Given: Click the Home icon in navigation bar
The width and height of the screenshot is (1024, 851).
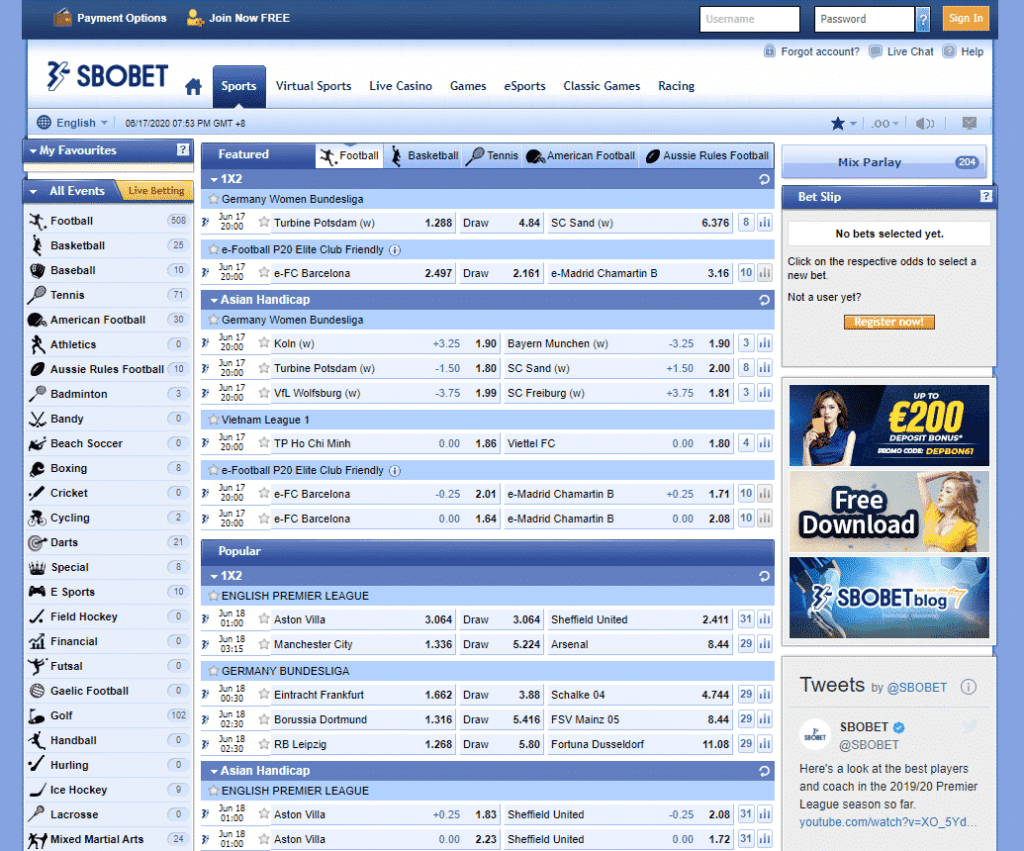Looking at the screenshot, I should click(x=193, y=87).
